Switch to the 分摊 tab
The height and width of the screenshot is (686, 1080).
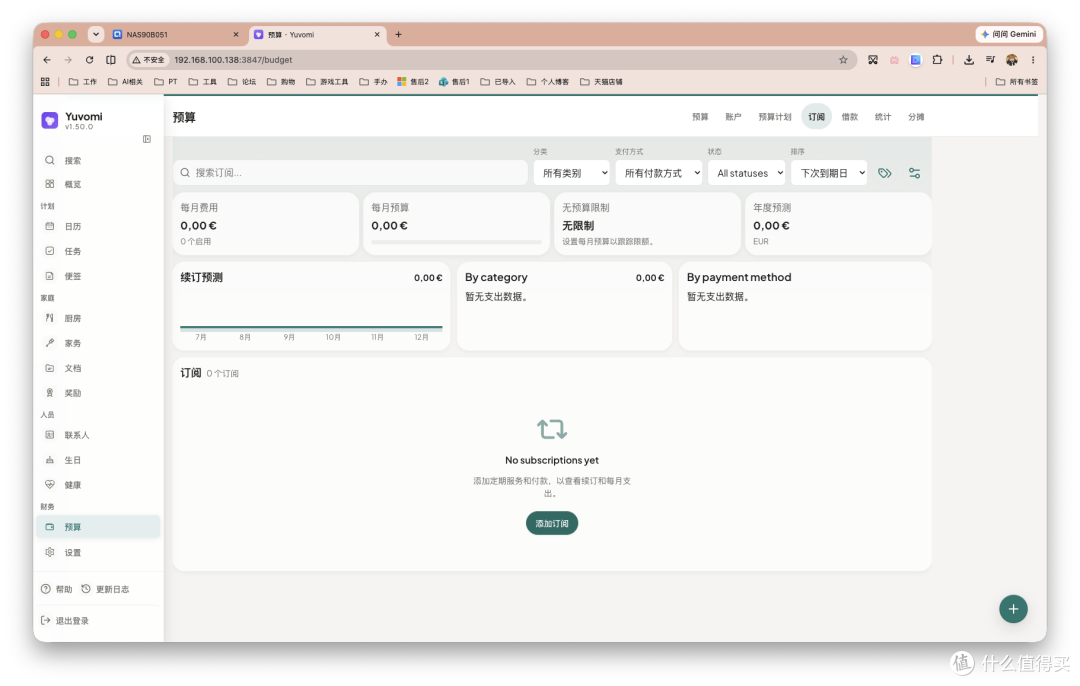[915, 117]
